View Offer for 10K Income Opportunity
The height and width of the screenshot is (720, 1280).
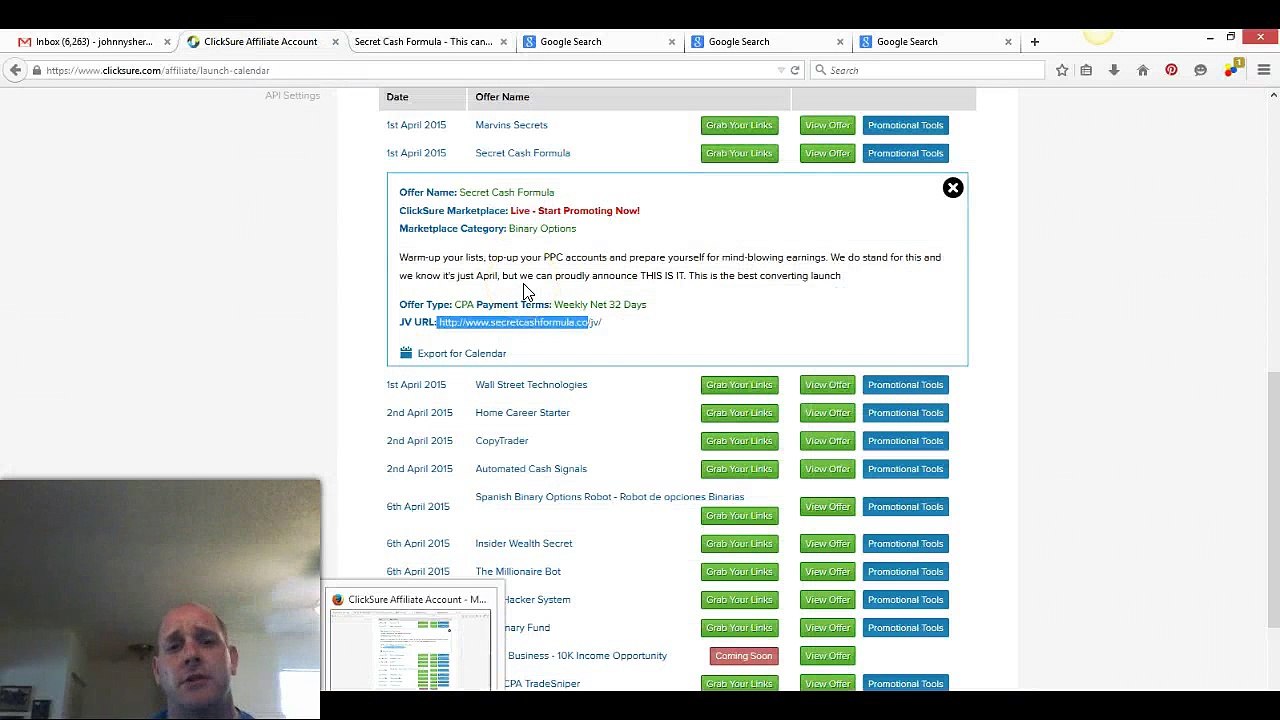pos(827,655)
